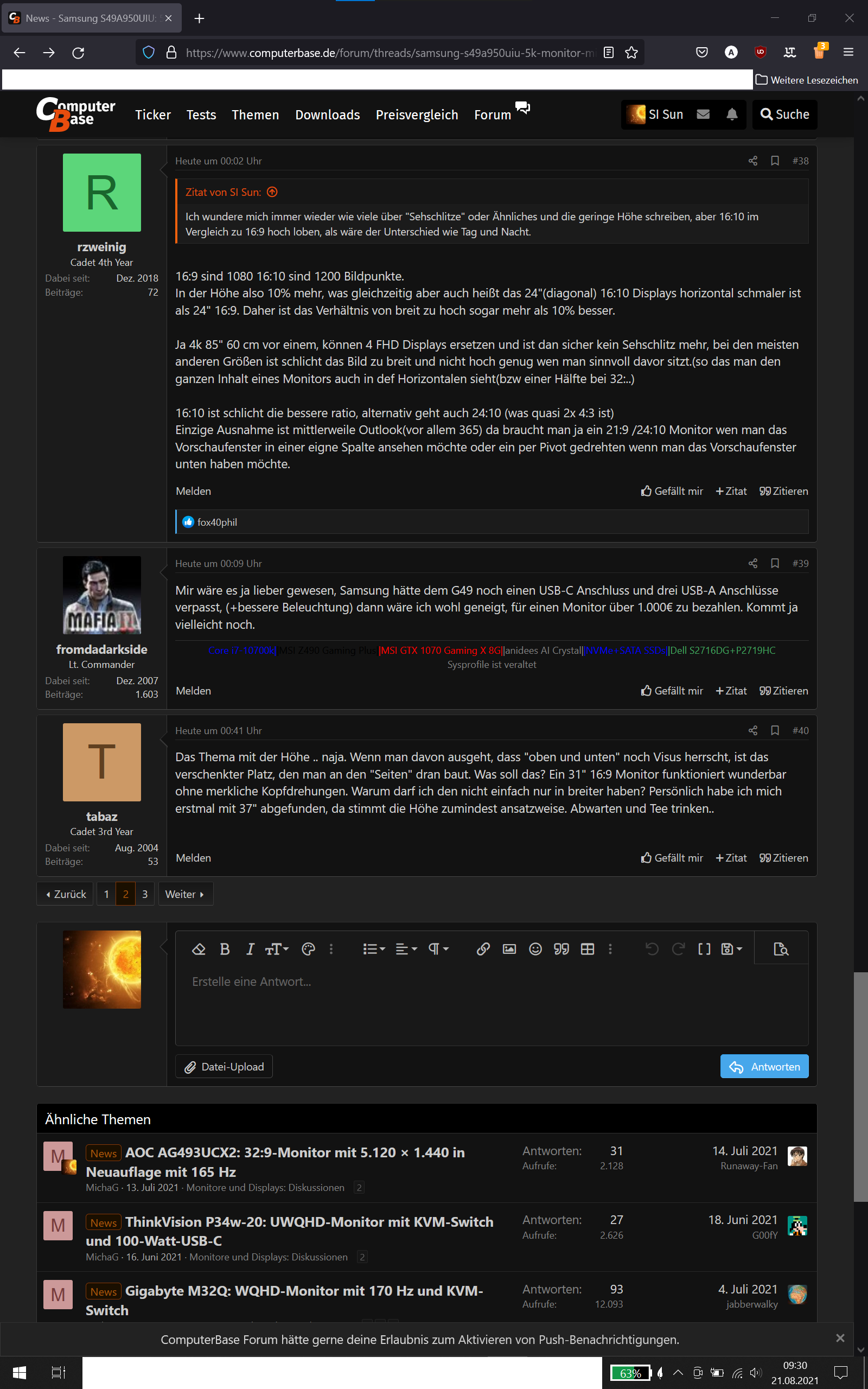Screen dimensions: 868x1389
Task: Open the Forum menu item
Action: (492, 114)
